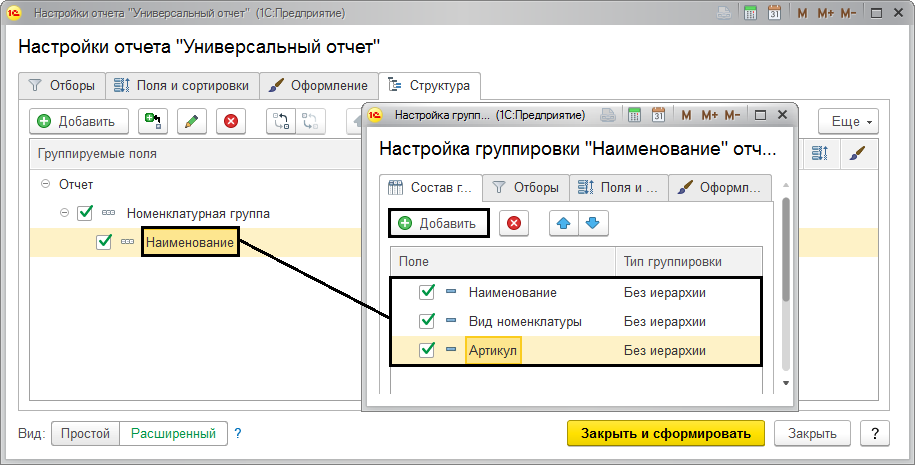Open the Отборы tab in grouping dialog
This screenshot has width=915, height=465.
(x=526, y=187)
